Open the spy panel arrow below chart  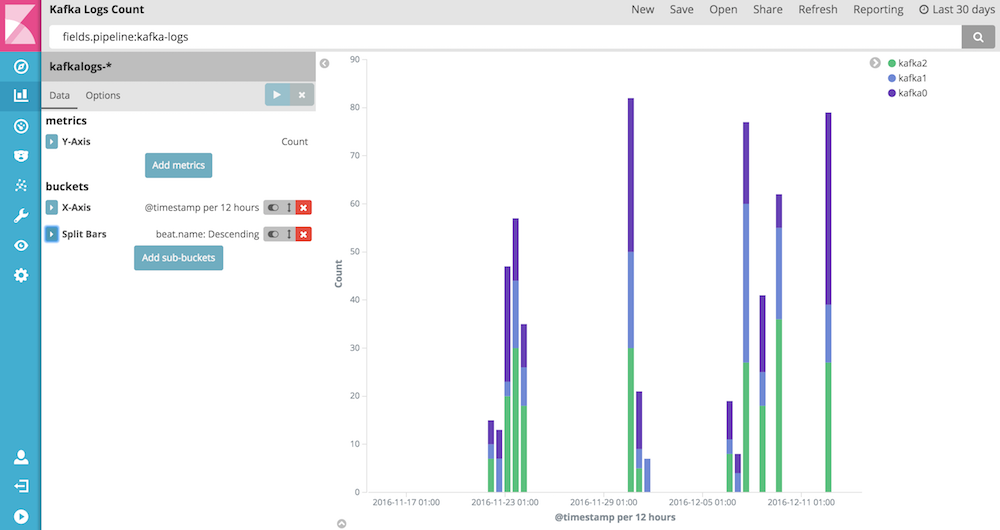point(342,524)
